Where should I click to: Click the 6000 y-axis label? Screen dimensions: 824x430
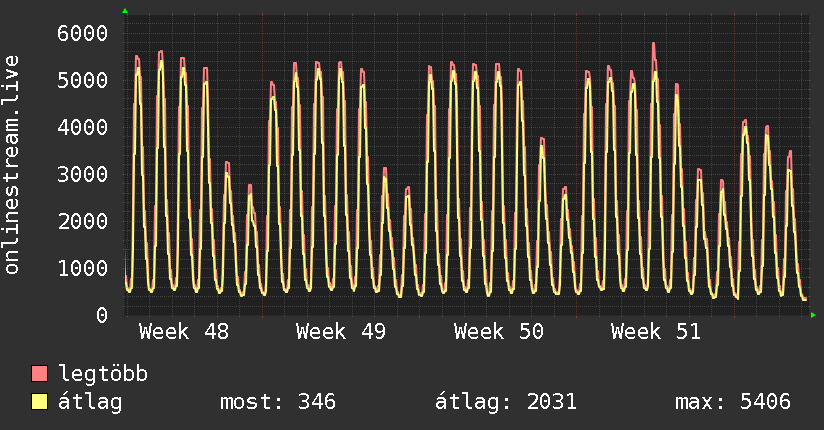pyautogui.click(x=83, y=33)
